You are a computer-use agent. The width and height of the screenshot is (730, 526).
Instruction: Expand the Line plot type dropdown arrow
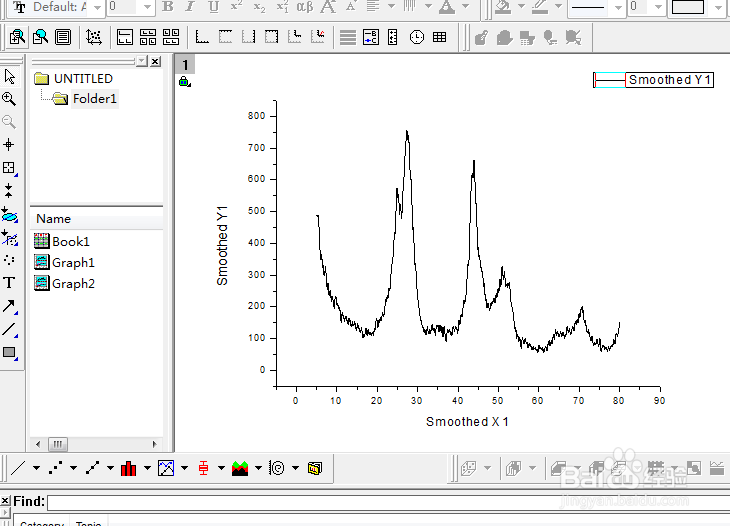point(36,468)
